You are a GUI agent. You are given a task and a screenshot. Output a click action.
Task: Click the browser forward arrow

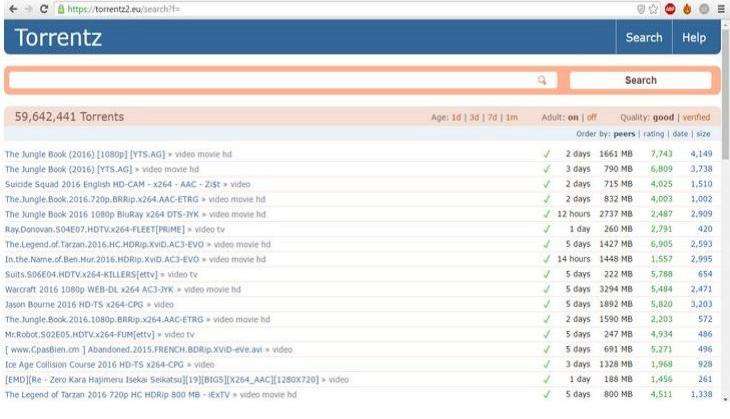click(x=26, y=8)
